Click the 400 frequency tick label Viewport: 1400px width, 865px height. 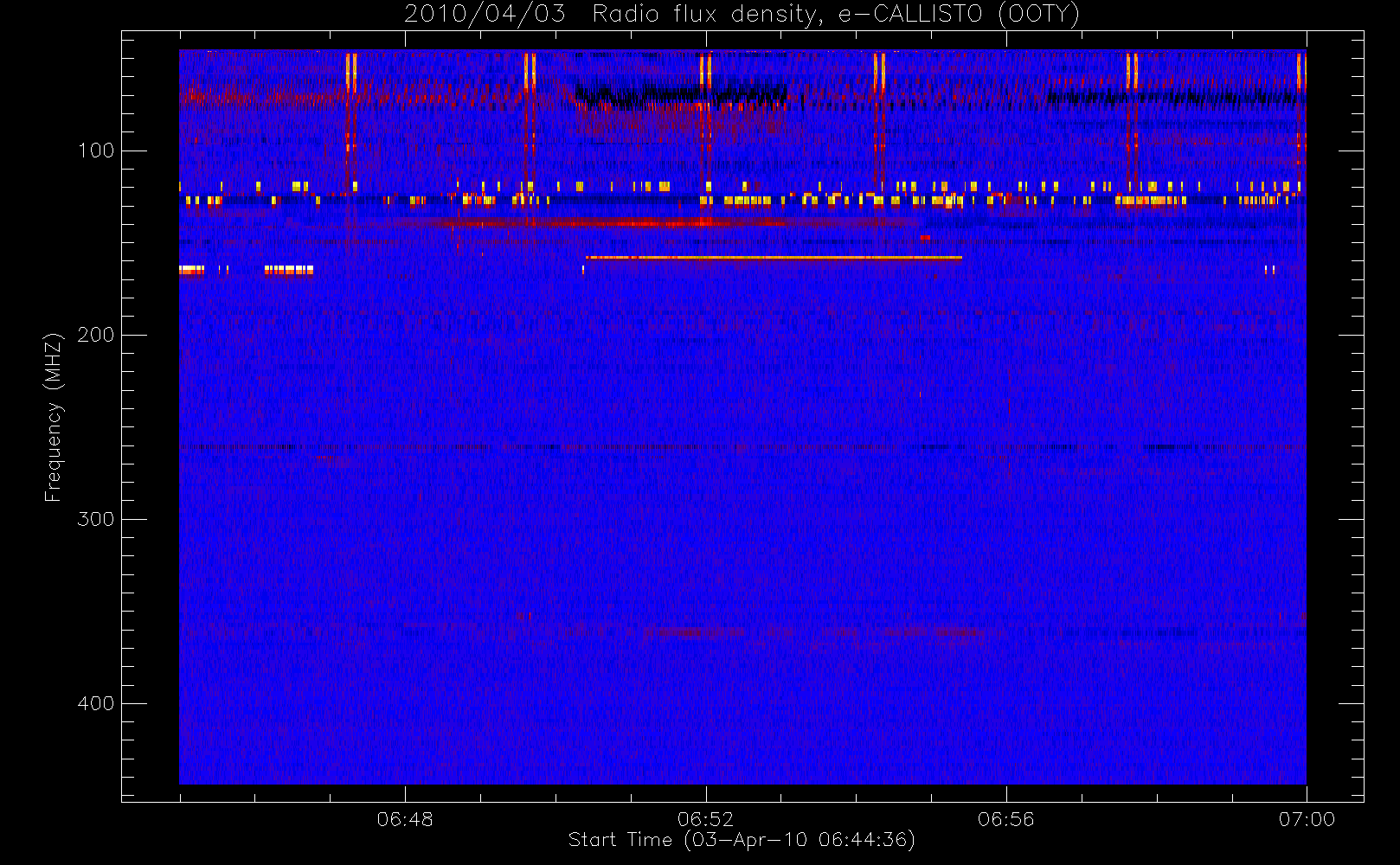click(96, 703)
